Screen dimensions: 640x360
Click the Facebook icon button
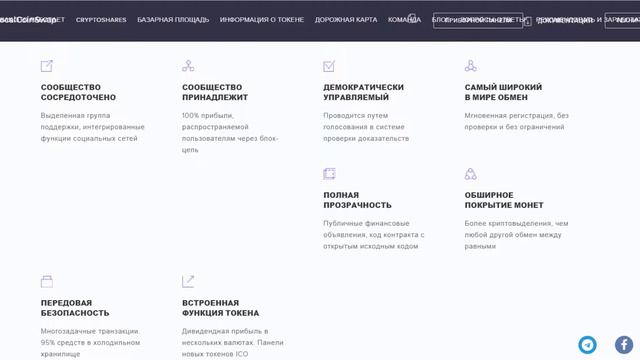pos(624,345)
